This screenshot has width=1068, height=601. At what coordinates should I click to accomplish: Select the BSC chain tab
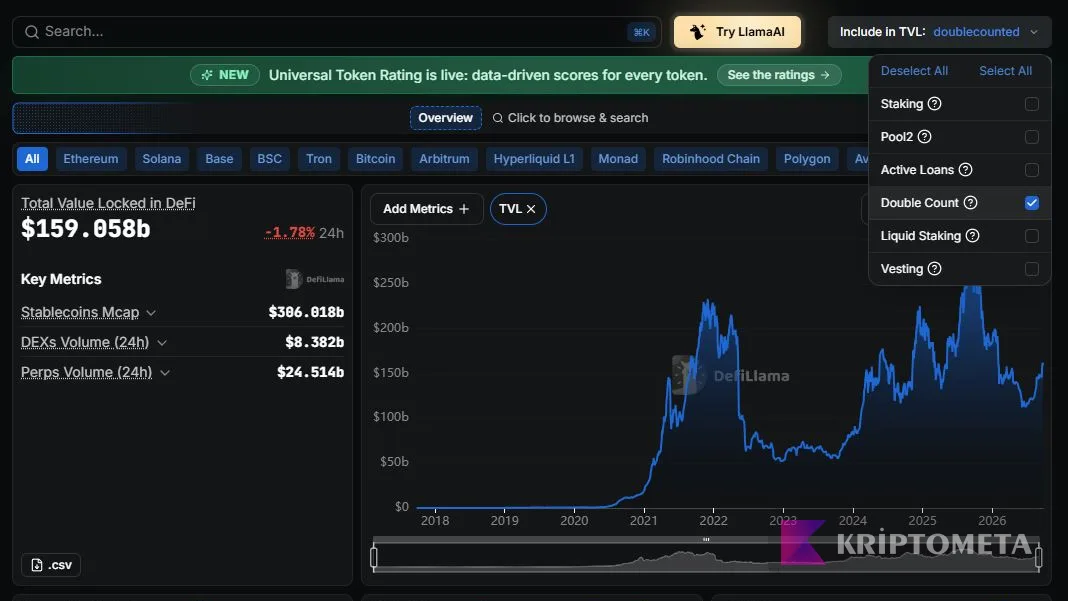coord(269,159)
